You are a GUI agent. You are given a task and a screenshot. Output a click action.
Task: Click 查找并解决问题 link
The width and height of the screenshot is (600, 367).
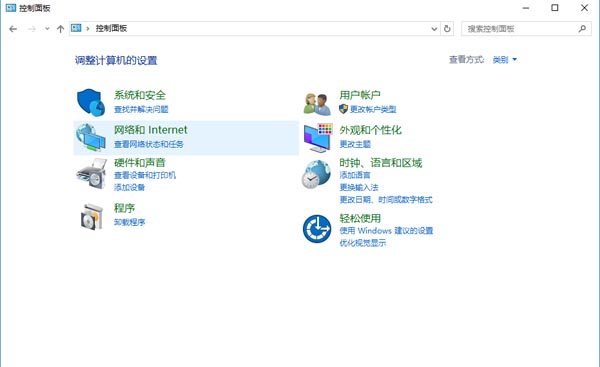tap(141, 109)
